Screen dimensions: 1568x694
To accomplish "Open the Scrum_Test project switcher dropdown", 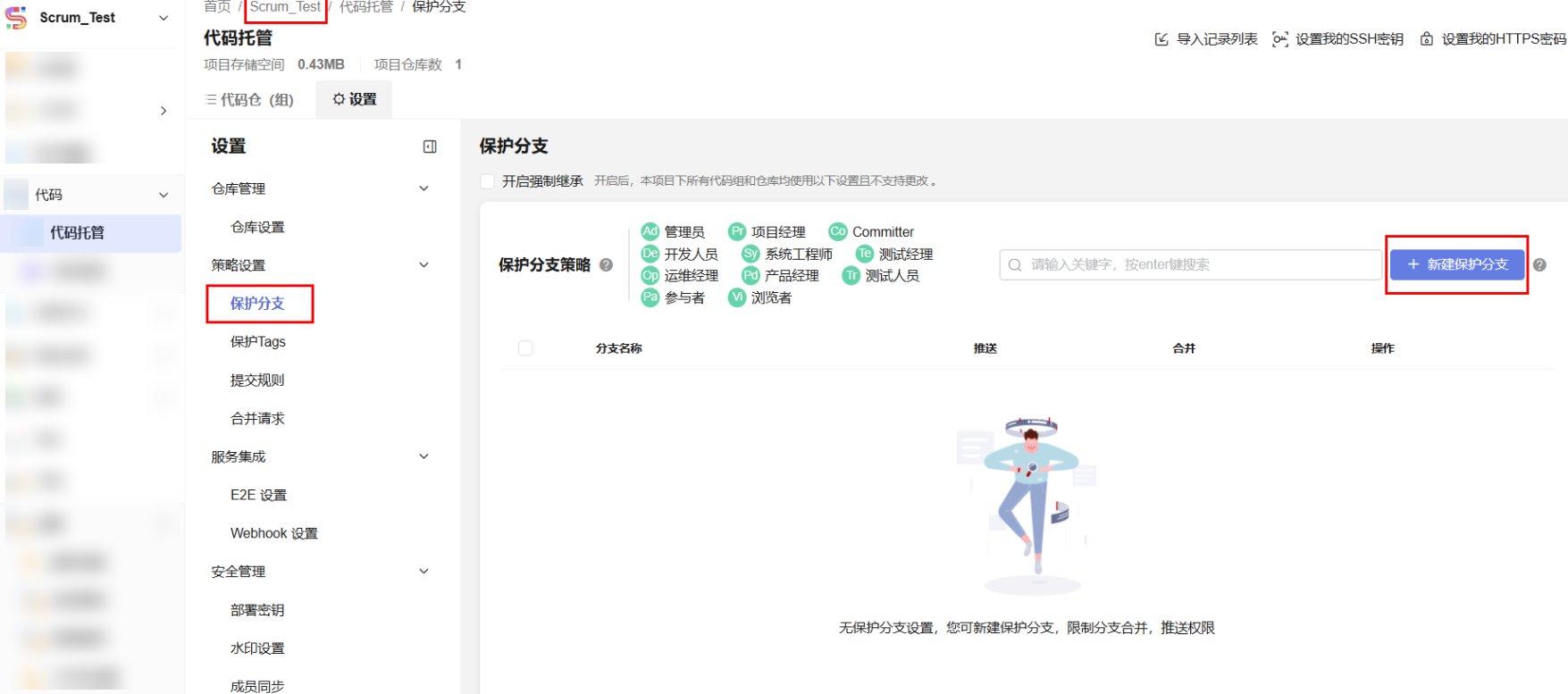I will [x=164, y=18].
